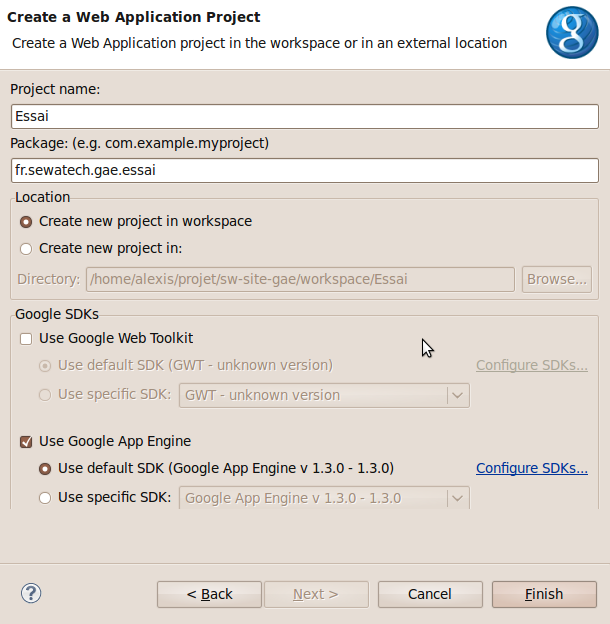
Task: Focus the Project name field with Essai
Action: 305,117
